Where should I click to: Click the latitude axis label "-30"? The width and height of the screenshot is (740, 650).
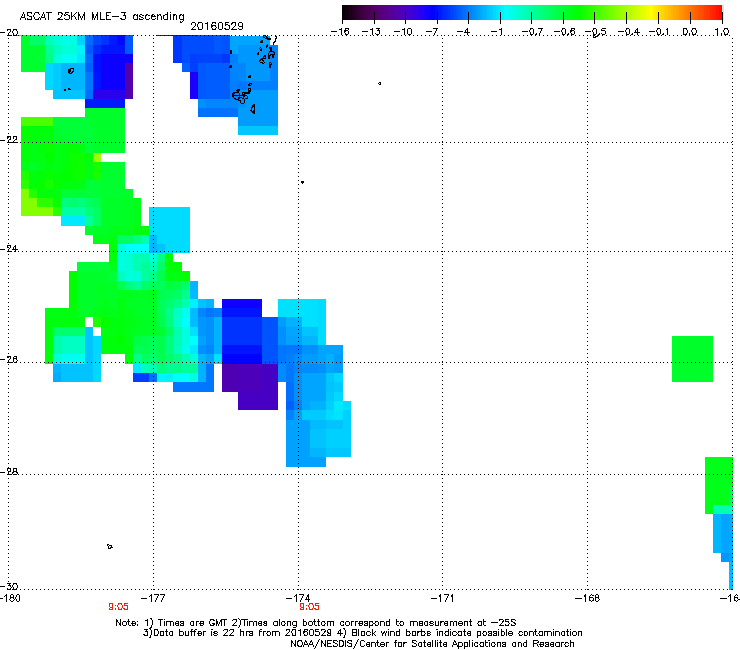[9, 586]
